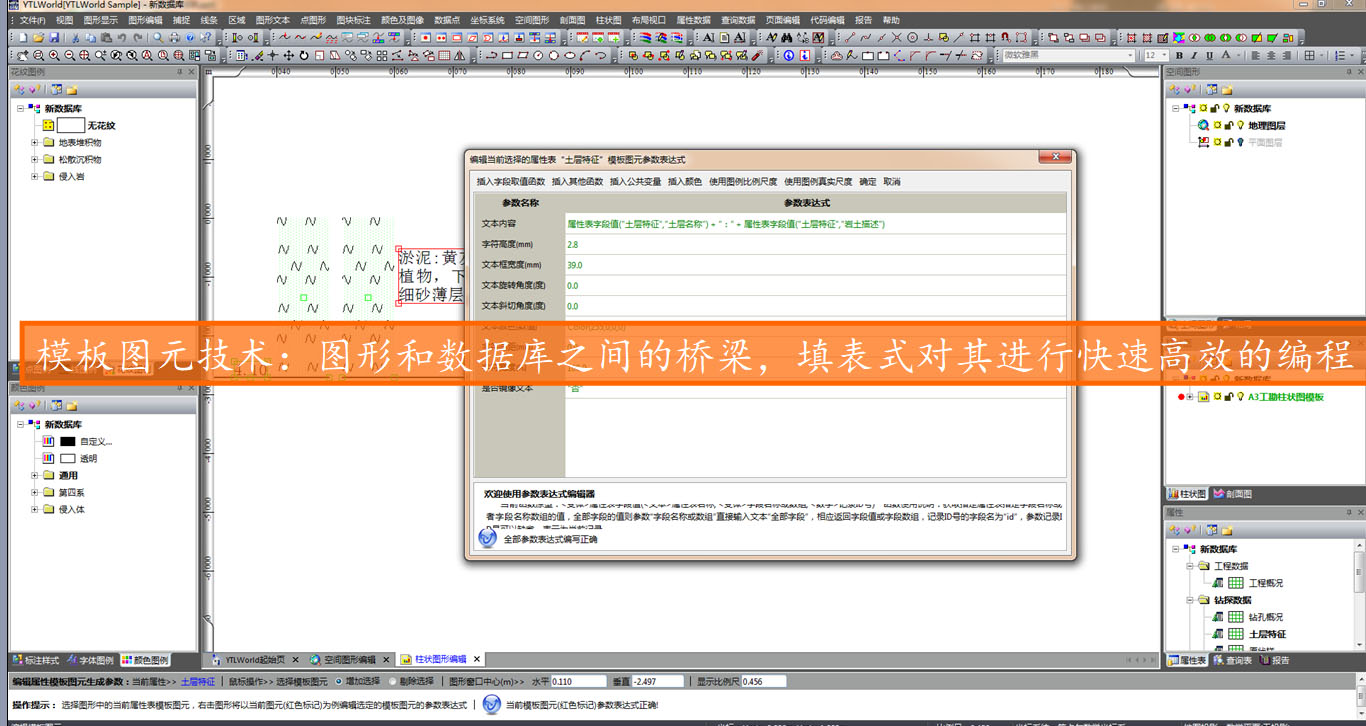Collapse the 工程数据 node in 属性 panel
Screen dimensions: 1366x726
tap(1191, 566)
